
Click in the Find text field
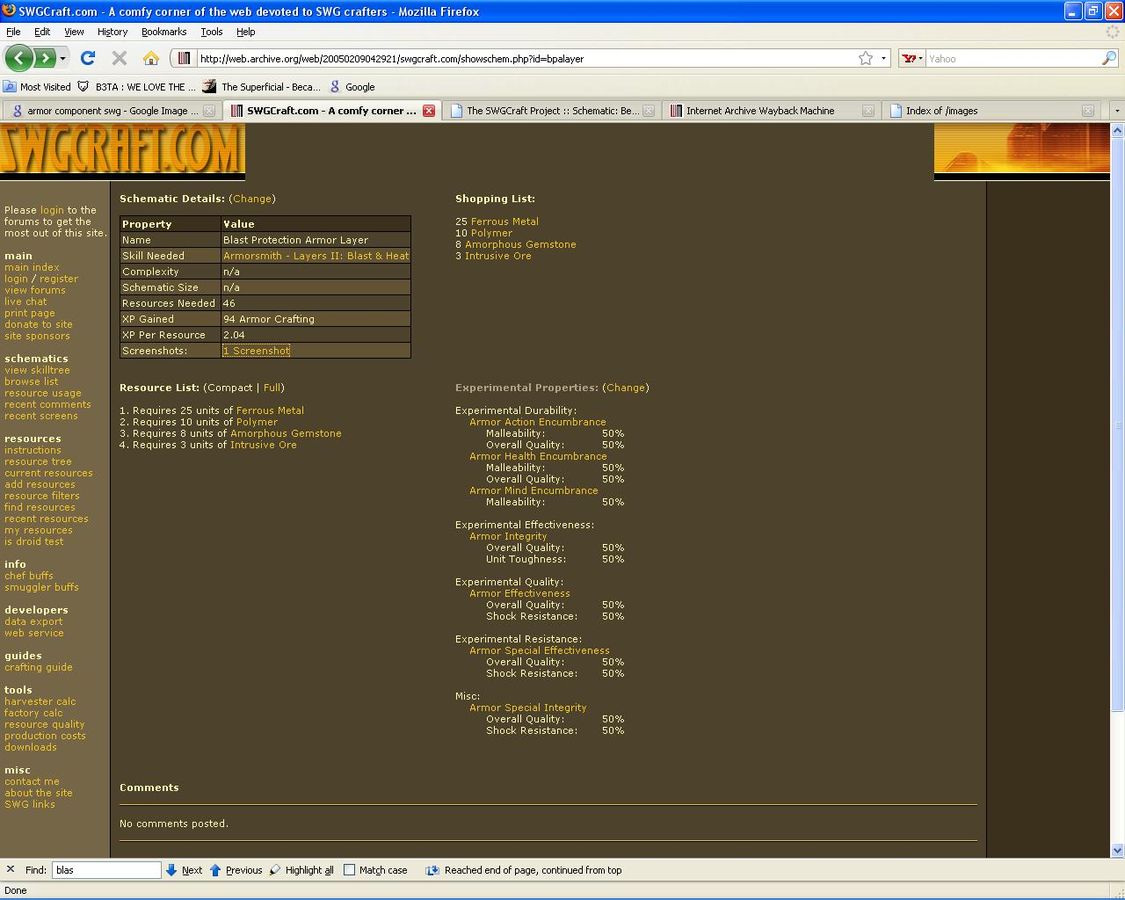pos(106,870)
